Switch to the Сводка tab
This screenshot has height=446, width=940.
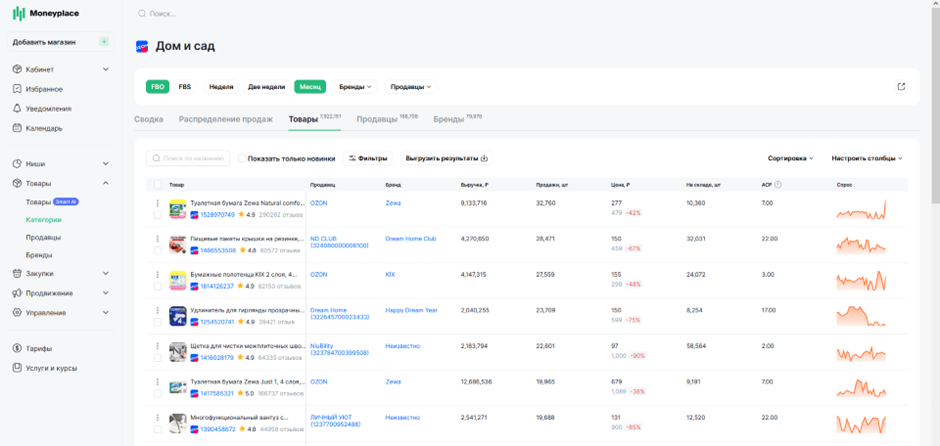click(x=149, y=119)
